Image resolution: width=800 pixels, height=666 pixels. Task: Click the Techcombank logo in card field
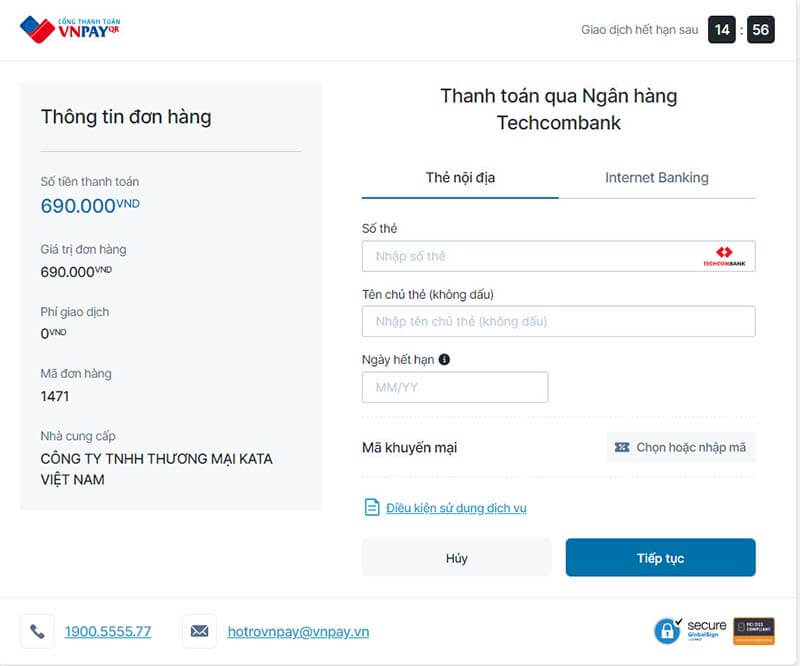[724, 257]
